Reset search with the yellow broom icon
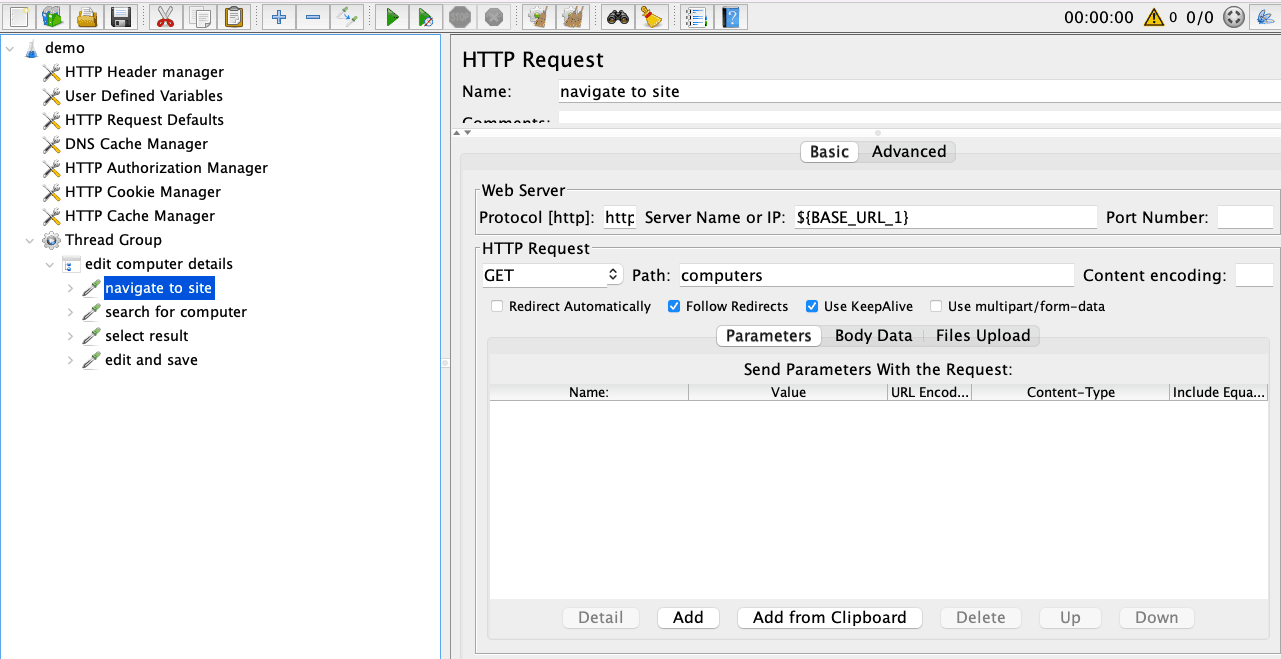Image resolution: width=1281 pixels, height=659 pixels. (651, 16)
